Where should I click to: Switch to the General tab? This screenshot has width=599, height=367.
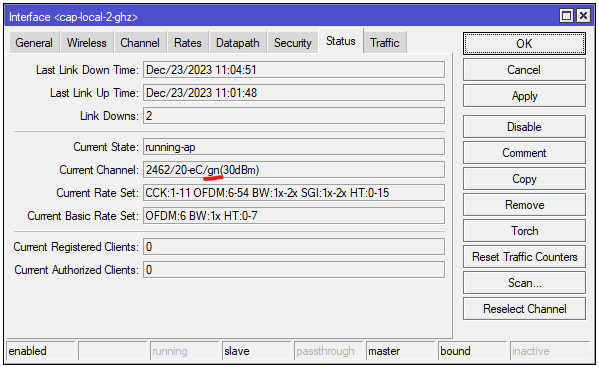point(34,43)
